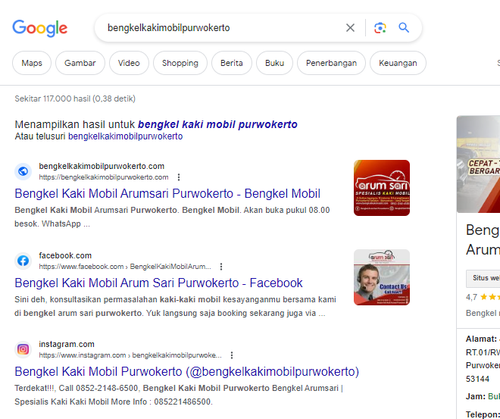The width and height of the screenshot is (500, 419).
Task: Click globe favicon of bengkelkakimobilpurwokerto.com
Action: tap(23, 171)
